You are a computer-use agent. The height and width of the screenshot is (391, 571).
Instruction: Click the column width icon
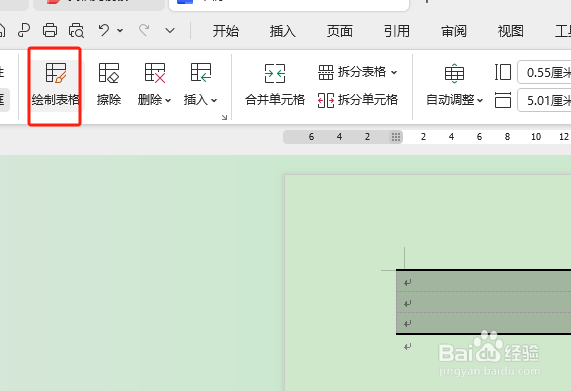503,100
